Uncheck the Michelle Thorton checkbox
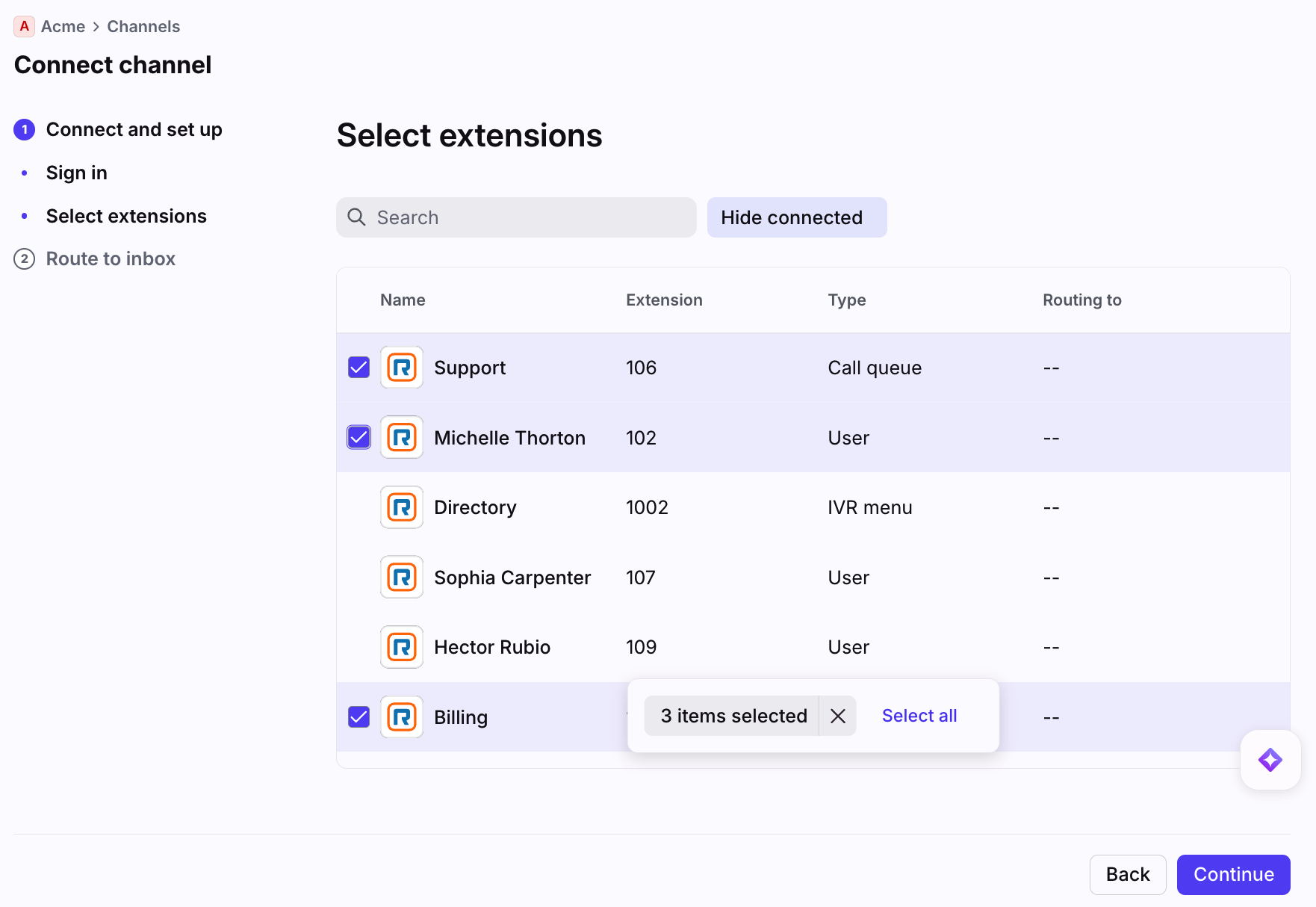This screenshot has width=1316, height=907. tap(359, 437)
